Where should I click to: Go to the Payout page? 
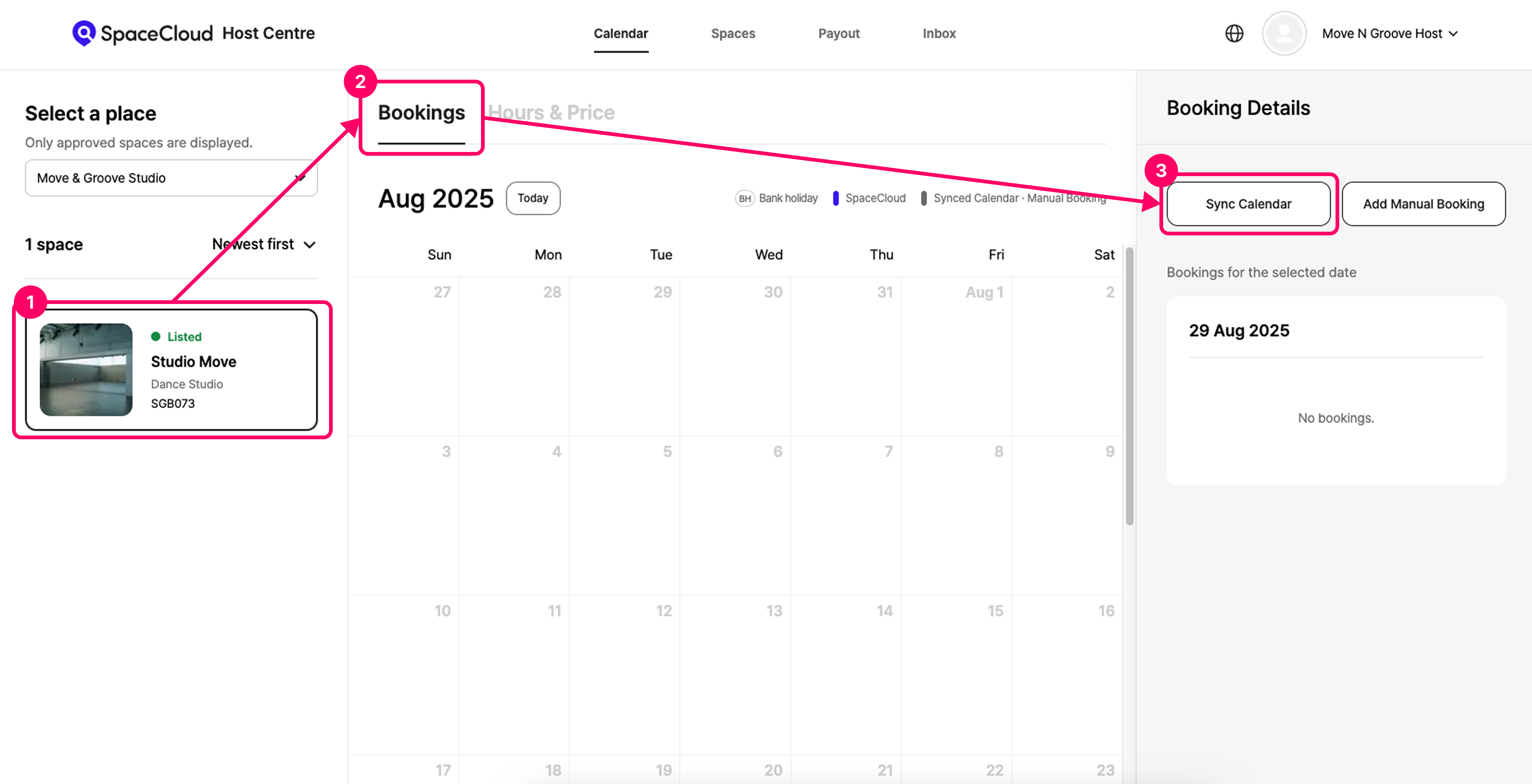(838, 33)
